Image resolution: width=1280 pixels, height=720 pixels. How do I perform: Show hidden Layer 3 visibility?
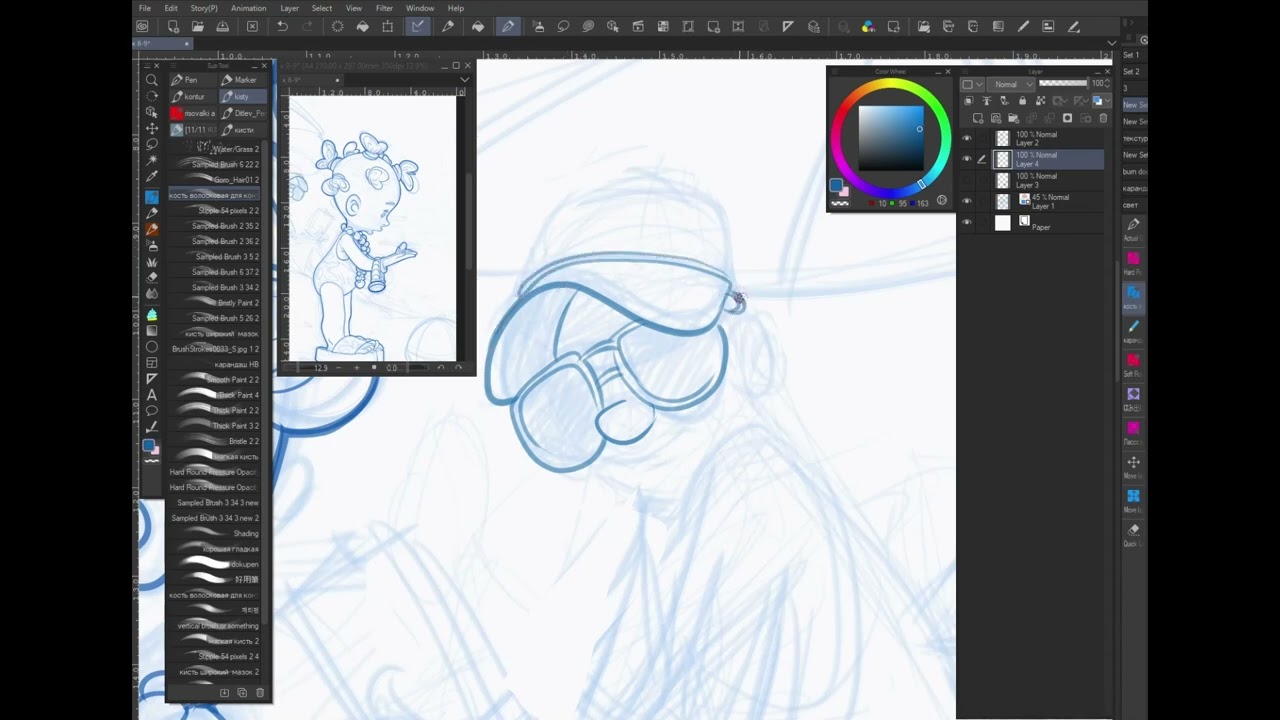966,181
